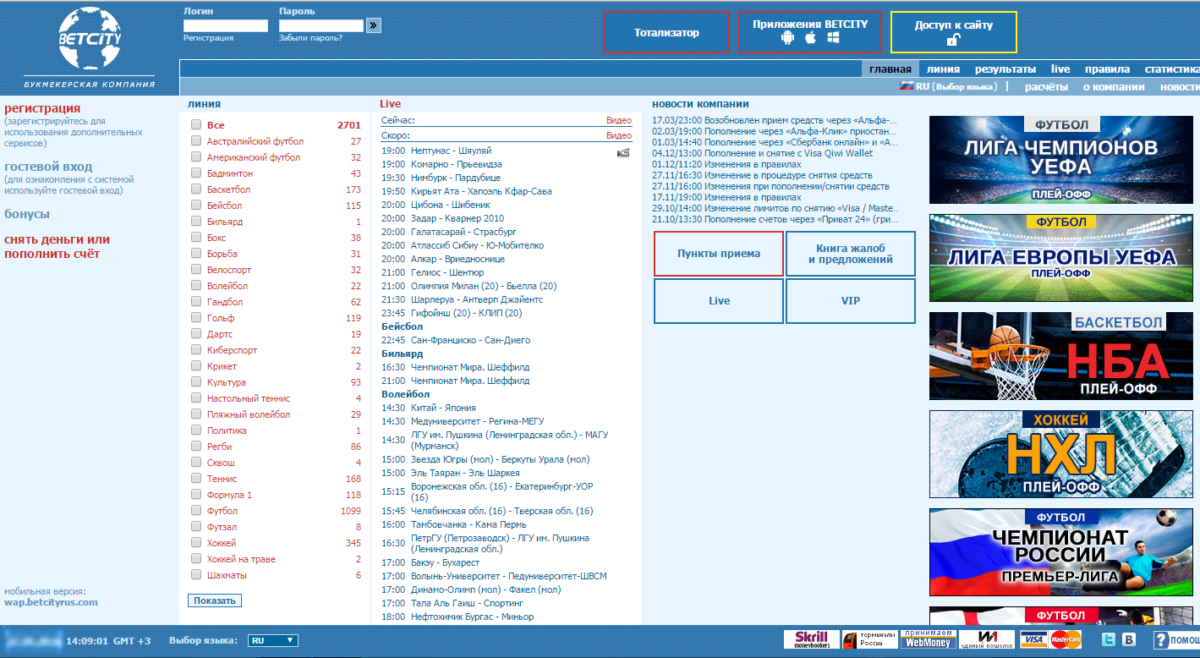1200x658 pixels.
Task: Click the Skrill payment logo
Action: (x=811, y=639)
